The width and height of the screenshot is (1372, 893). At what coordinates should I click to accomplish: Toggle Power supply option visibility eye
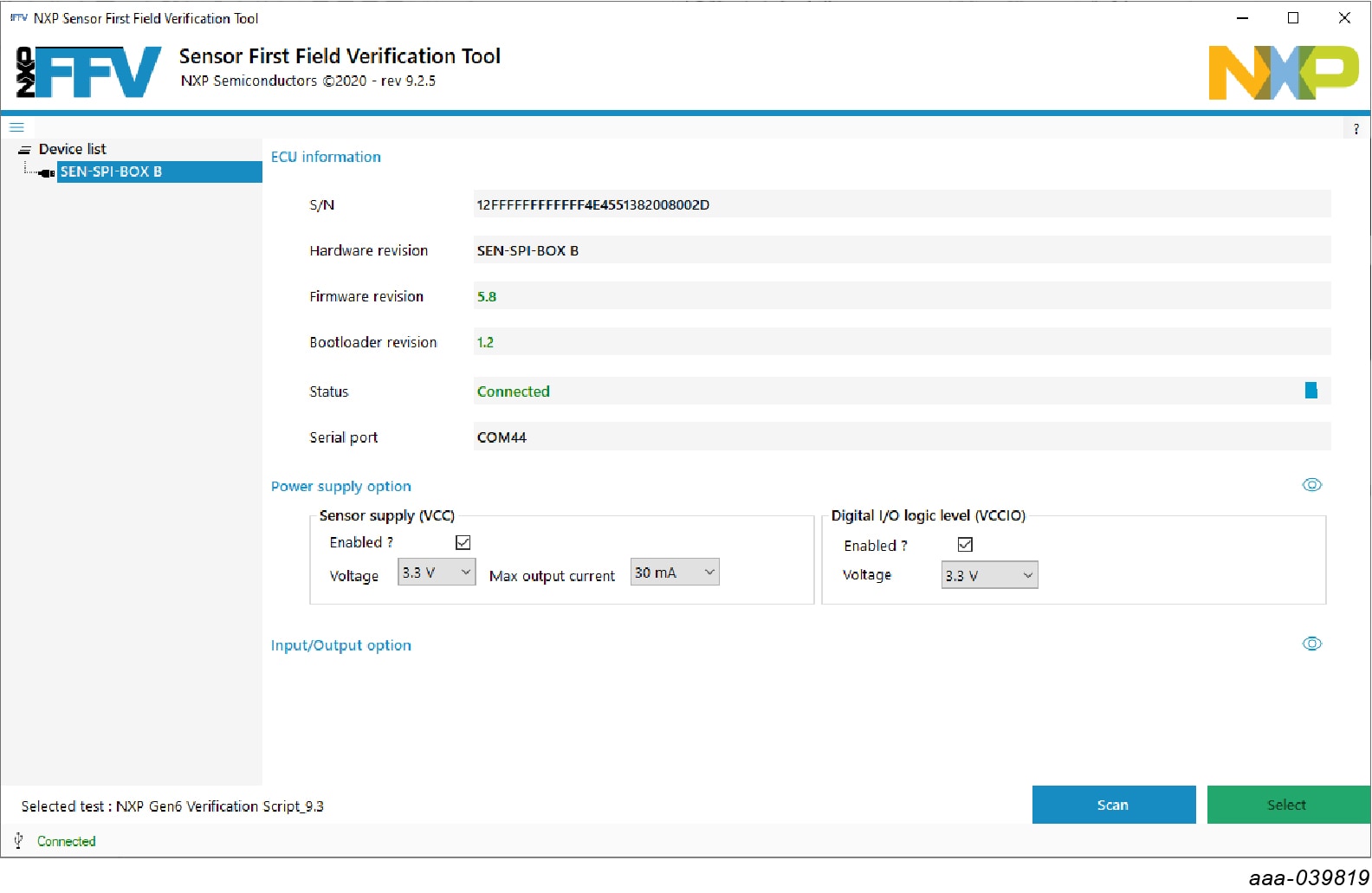click(x=1311, y=485)
